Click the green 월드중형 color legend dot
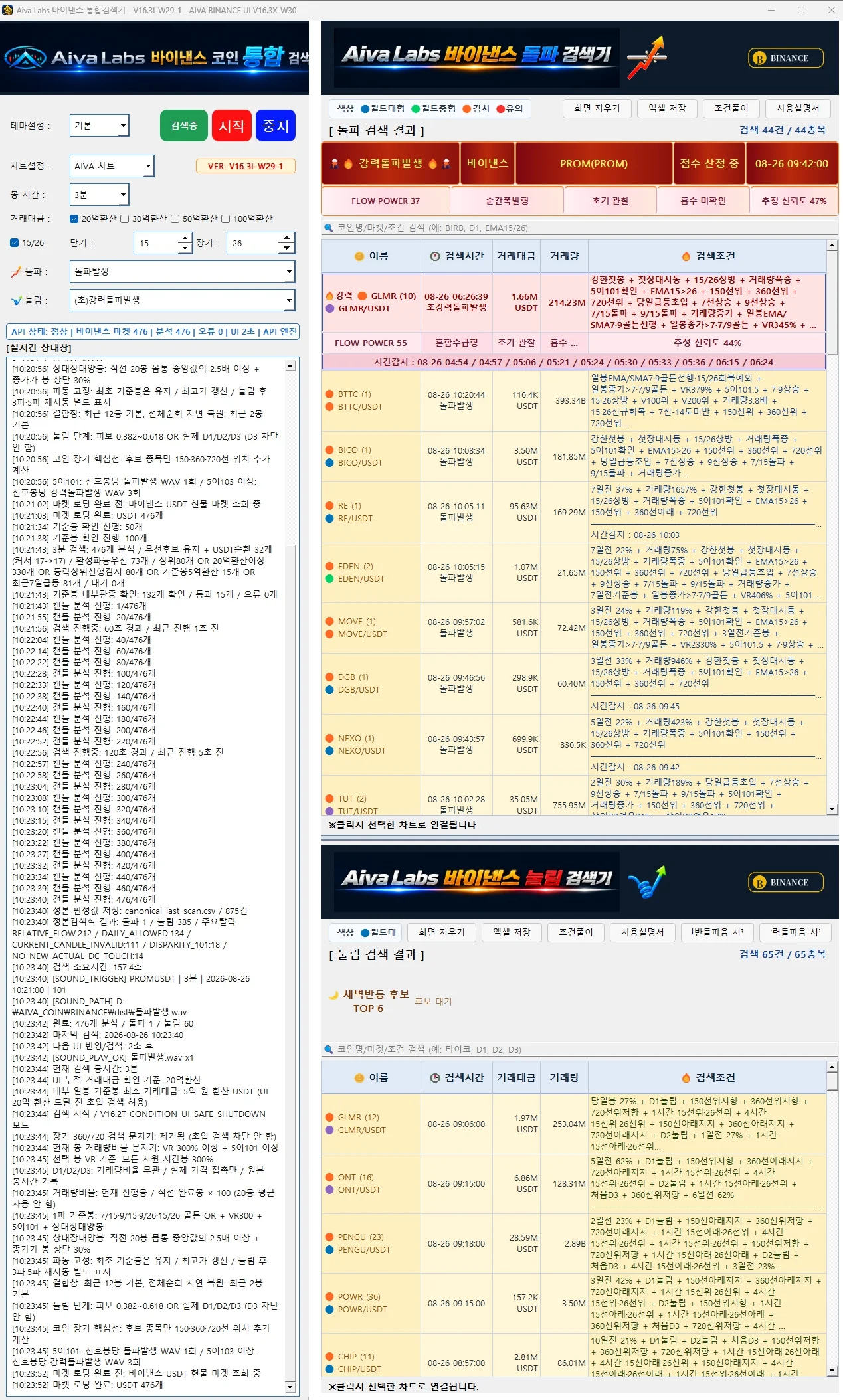The width and height of the screenshot is (843, 1400). pos(415,109)
